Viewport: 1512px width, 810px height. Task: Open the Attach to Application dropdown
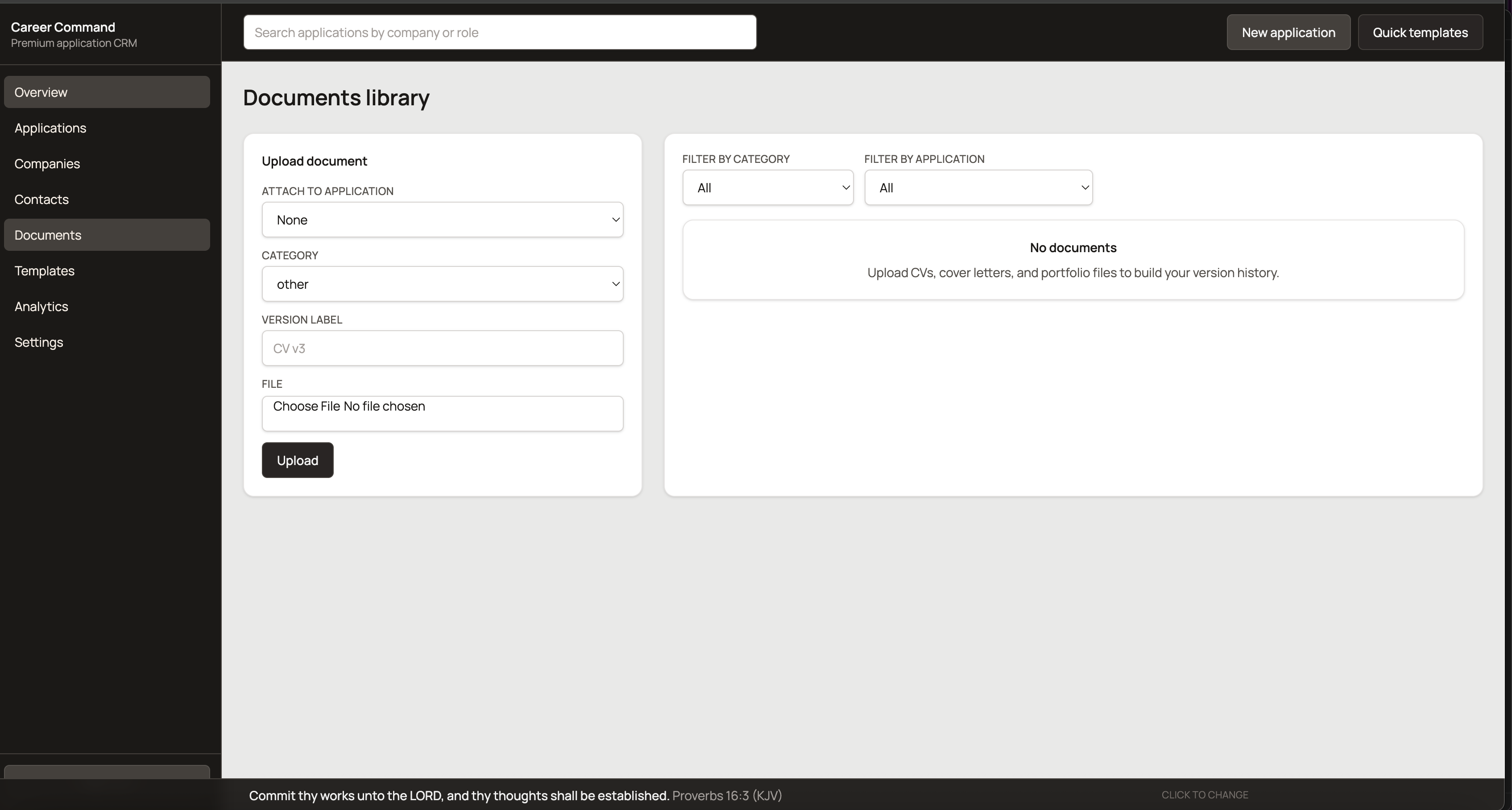tap(442, 220)
